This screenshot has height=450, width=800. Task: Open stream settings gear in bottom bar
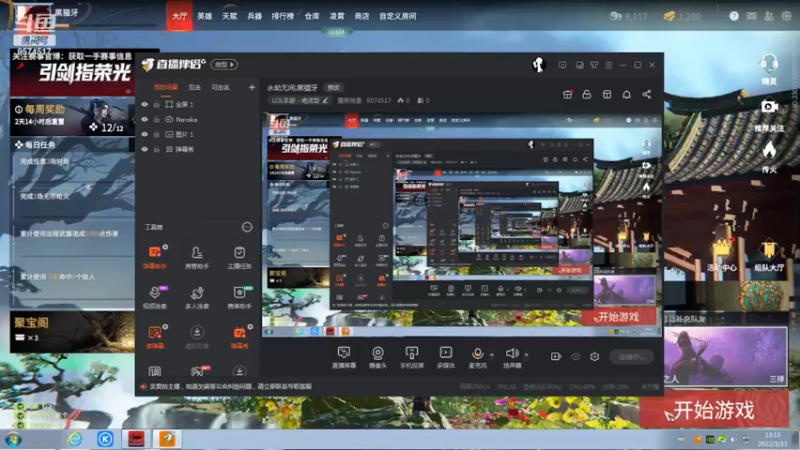[594, 357]
